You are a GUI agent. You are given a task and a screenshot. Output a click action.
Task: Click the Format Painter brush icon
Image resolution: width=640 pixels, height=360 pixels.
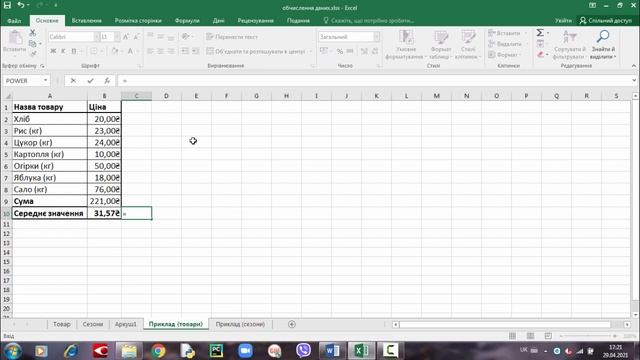(x=33, y=53)
